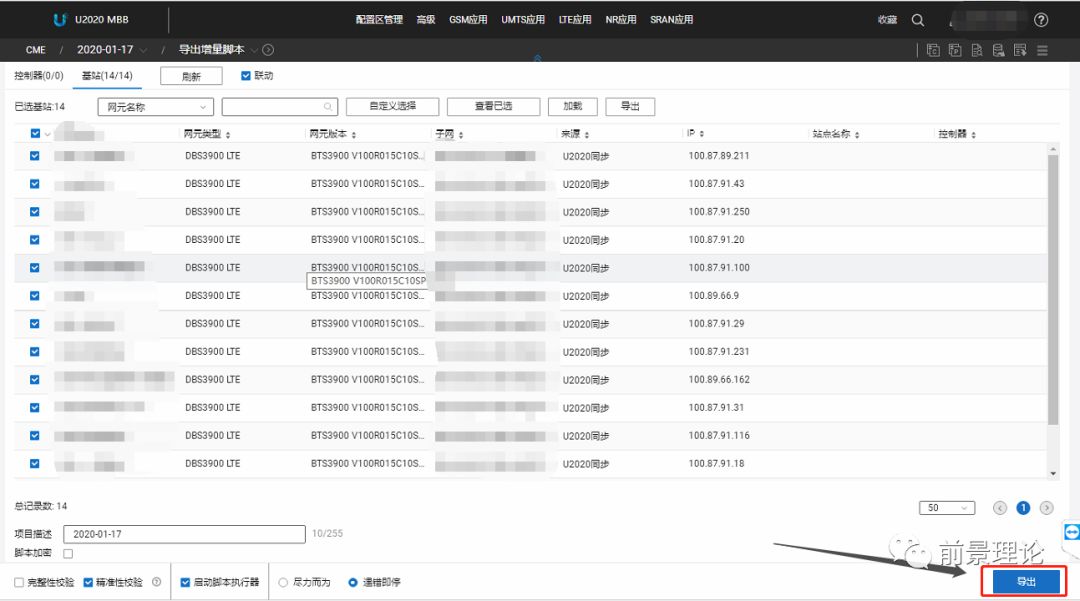Sort by the 子网 column
This screenshot has height=601, width=1080.
[461, 135]
